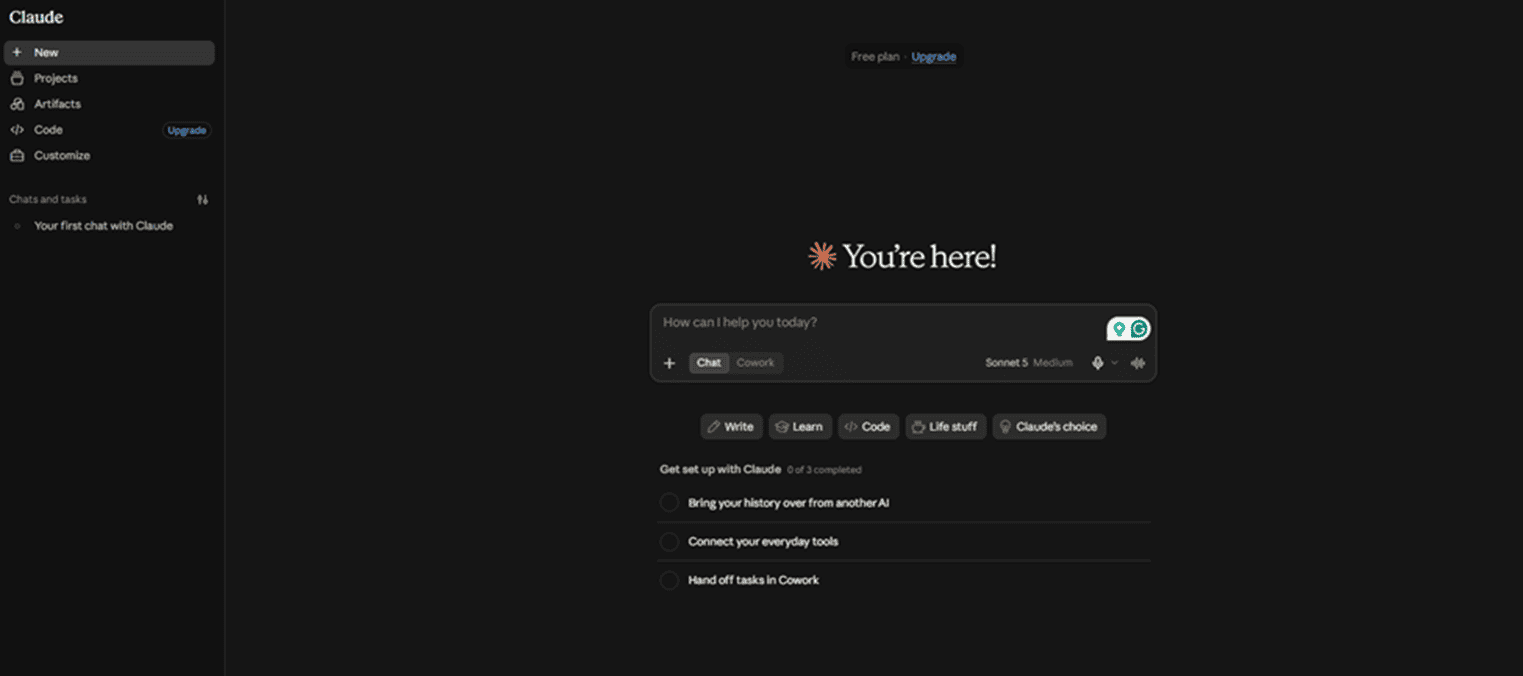1523x676 pixels.
Task: Start voice mode with the waveform icon
Action: (1138, 363)
